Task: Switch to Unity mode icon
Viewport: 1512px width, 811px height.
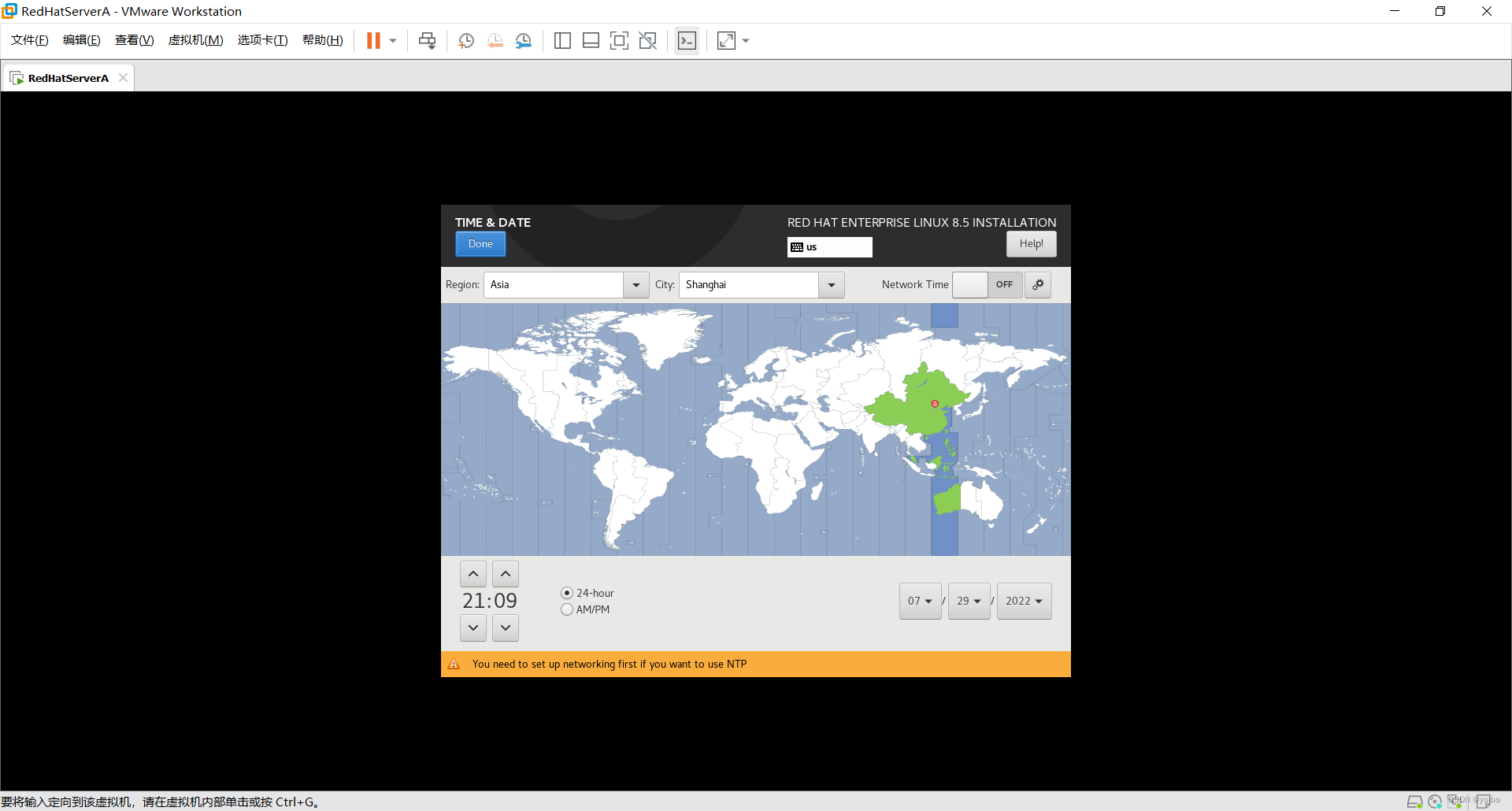Action: click(x=648, y=41)
